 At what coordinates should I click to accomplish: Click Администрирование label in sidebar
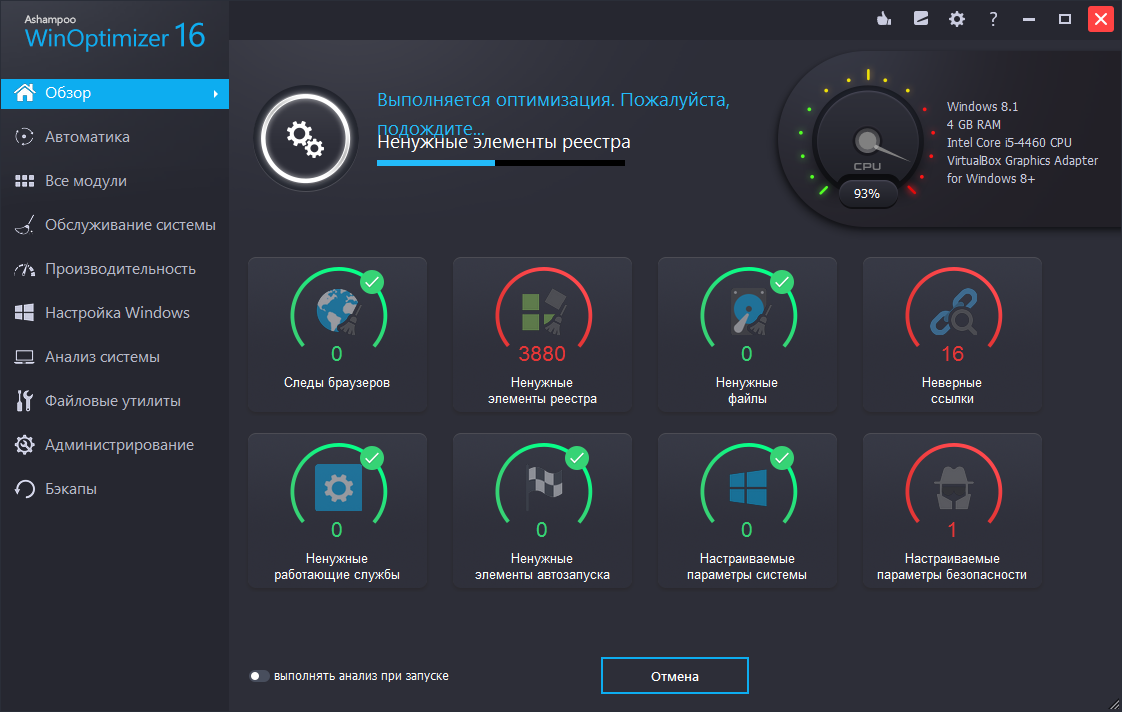tap(119, 445)
